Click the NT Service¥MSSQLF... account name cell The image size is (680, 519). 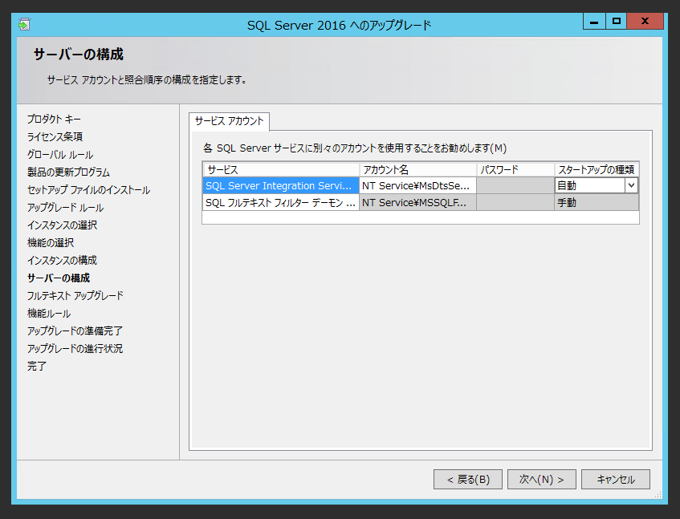click(x=418, y=202)
